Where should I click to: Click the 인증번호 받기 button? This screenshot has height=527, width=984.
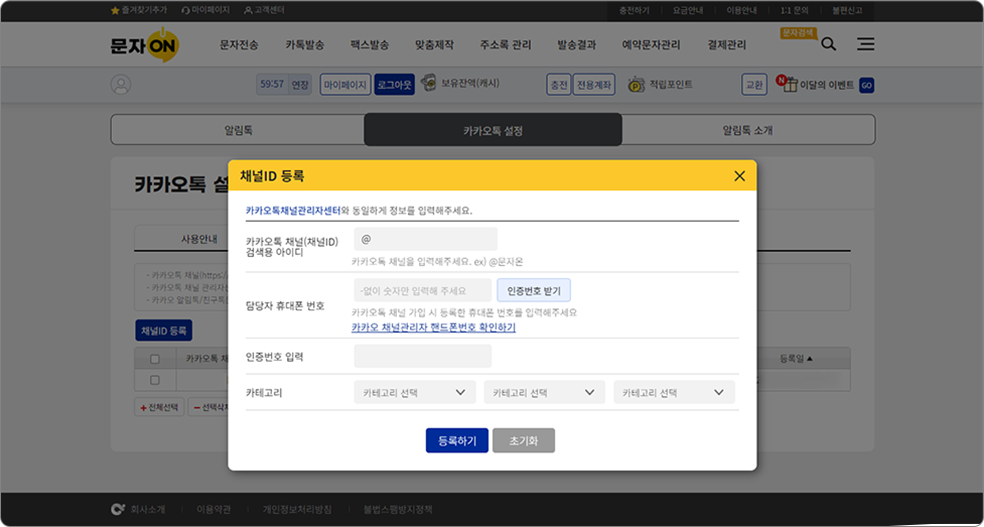[534, 290]
